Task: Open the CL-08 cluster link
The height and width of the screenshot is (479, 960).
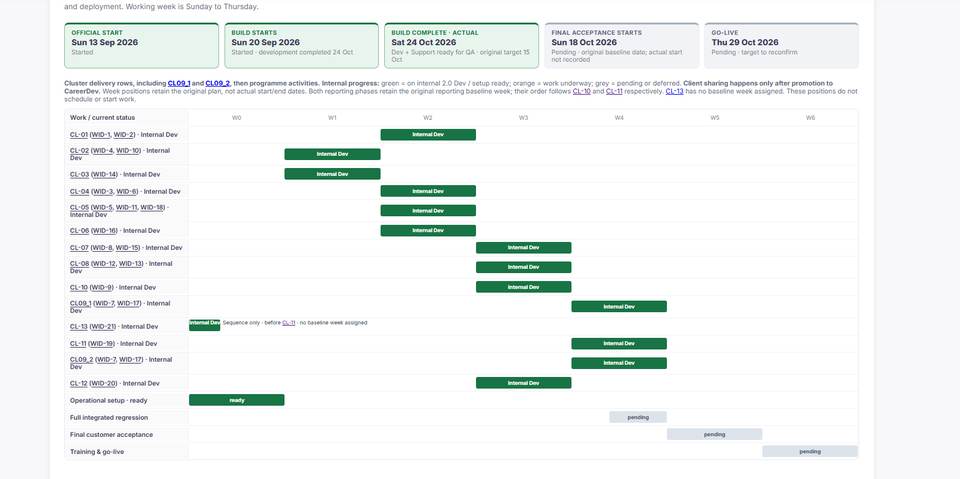Action: [x=80, y=264]
